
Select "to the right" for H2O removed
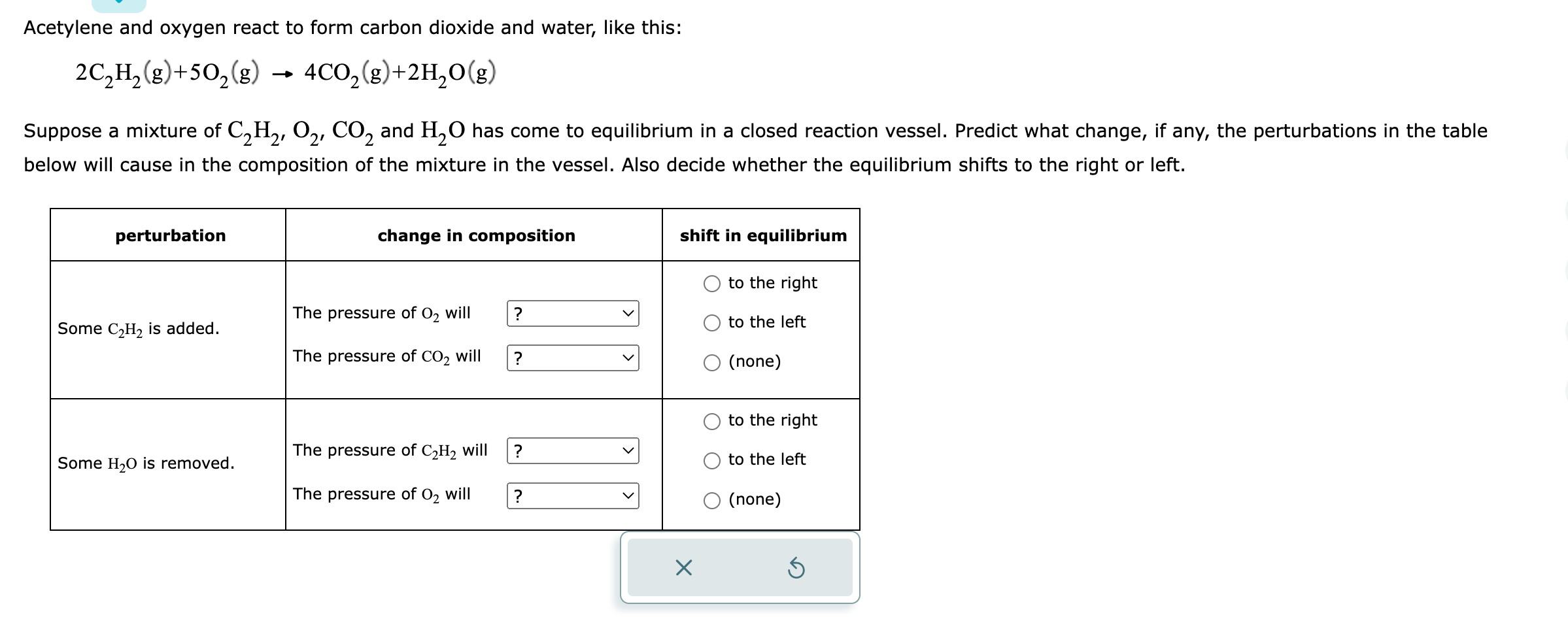click(712, 421)
